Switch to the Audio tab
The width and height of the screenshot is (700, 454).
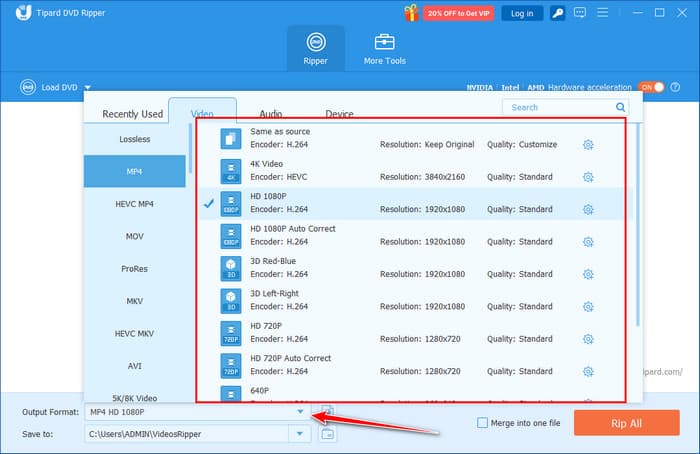pos(270,114)
